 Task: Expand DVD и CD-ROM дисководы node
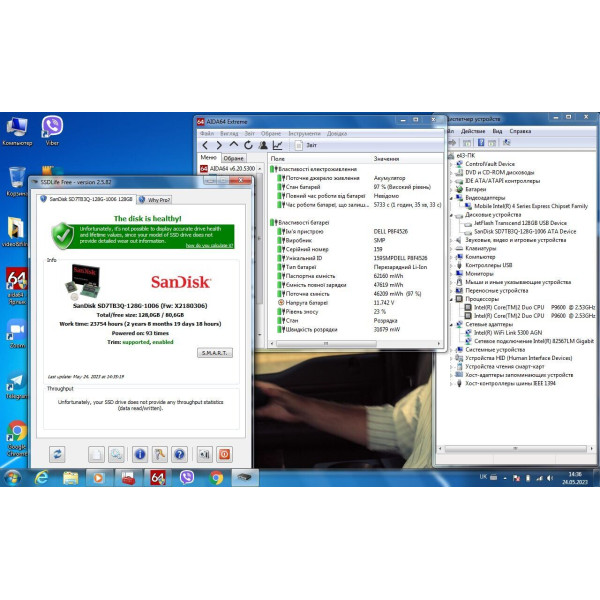pyautogui.click(x=452, y=172)
